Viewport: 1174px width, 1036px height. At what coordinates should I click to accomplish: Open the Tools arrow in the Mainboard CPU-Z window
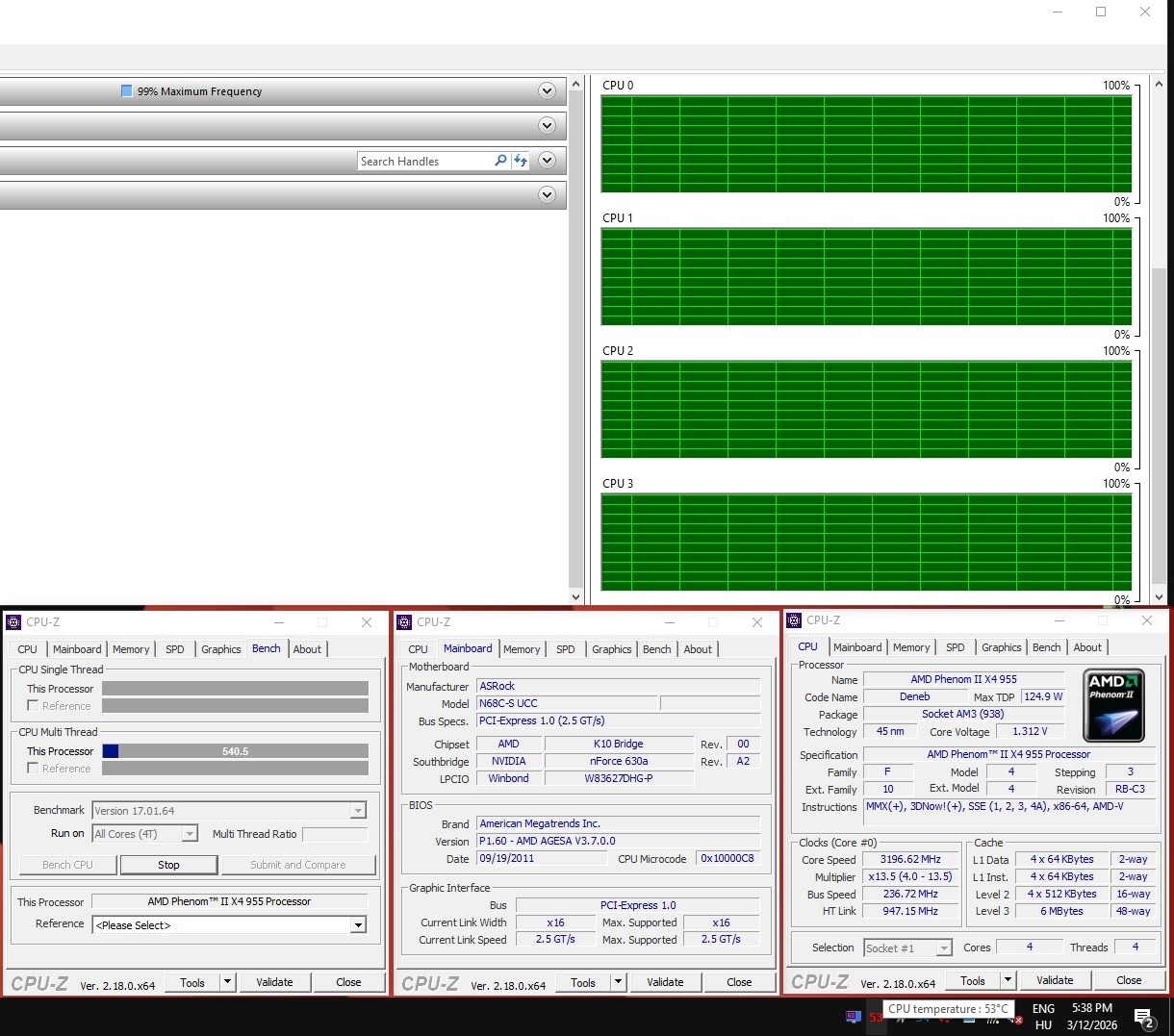(x=619, y=982)
